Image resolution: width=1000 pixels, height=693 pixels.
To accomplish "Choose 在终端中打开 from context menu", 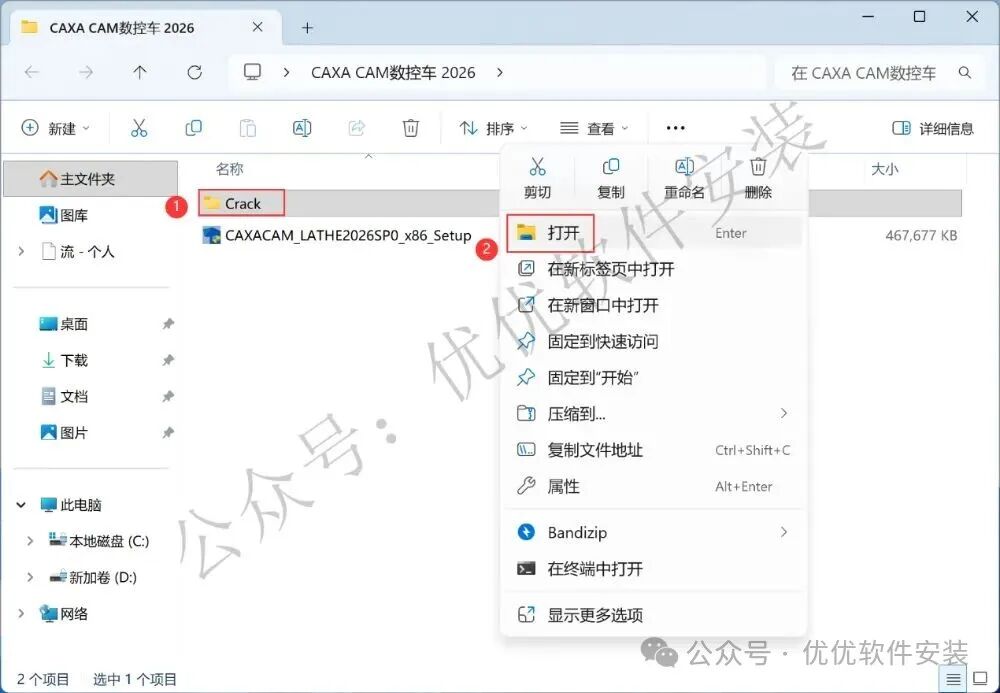I will coord(653,569).
